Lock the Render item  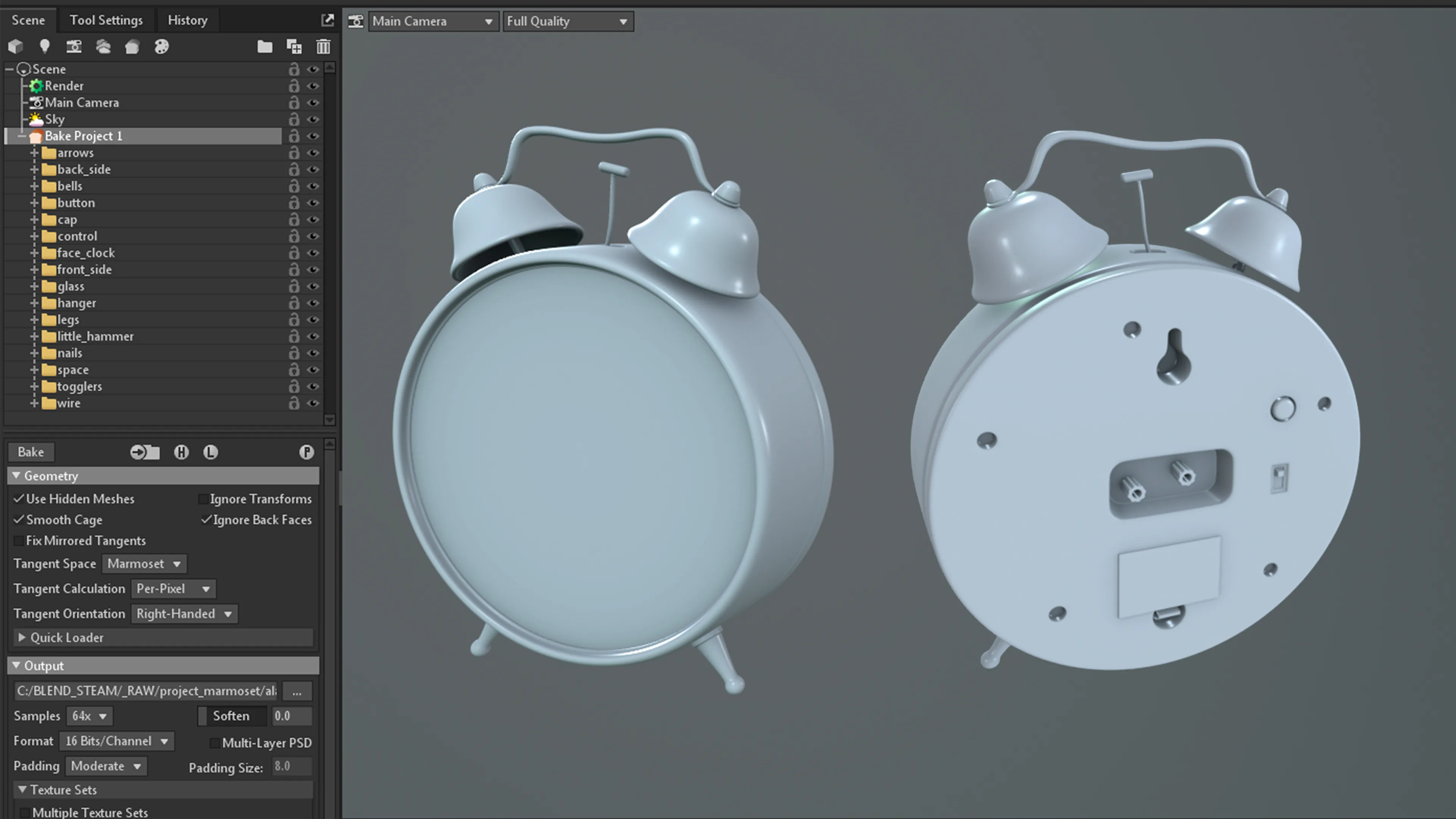pos(294,86)
